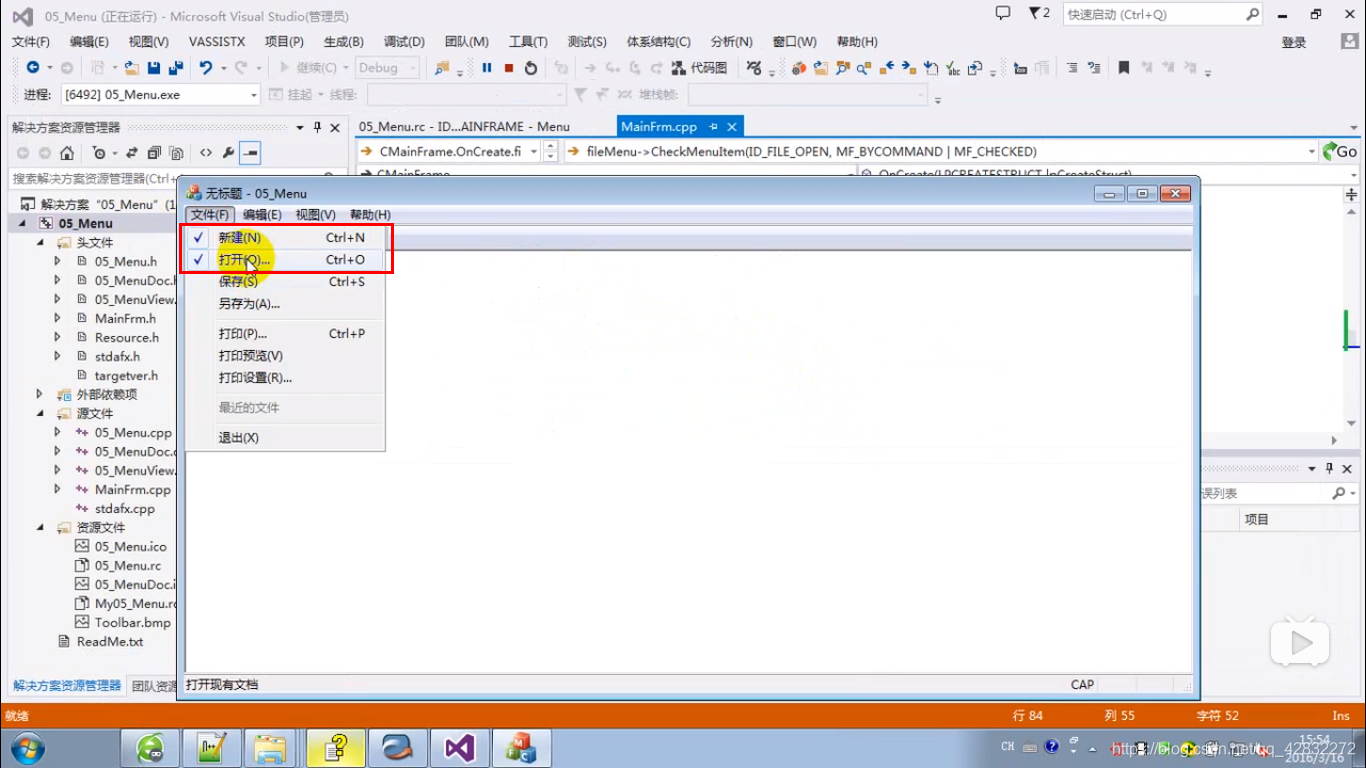Click the Show All Files icon in Solution Explorer
The width and height of the screenshot is (1366, 768).
176,153
